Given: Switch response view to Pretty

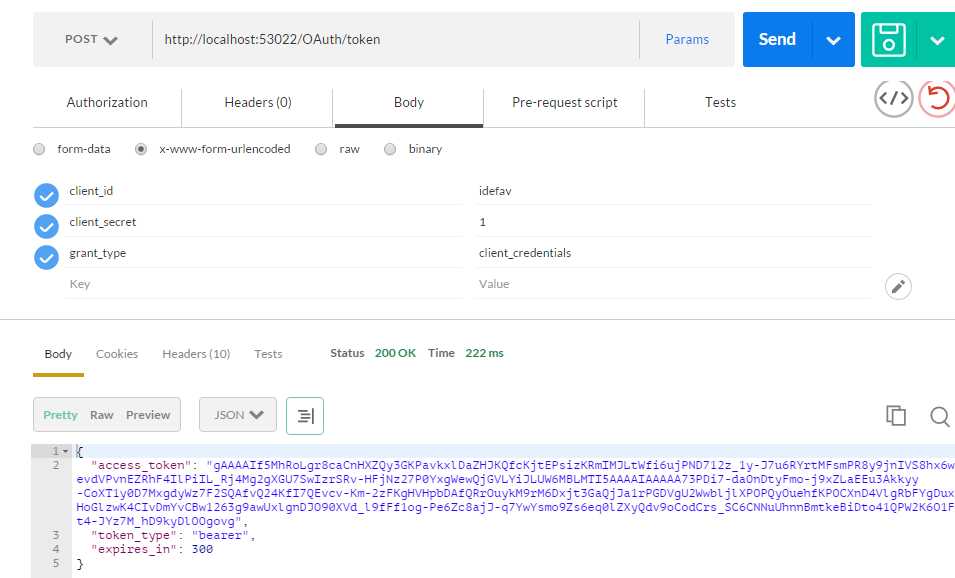Looking at the screenshot, I should 60,415.
